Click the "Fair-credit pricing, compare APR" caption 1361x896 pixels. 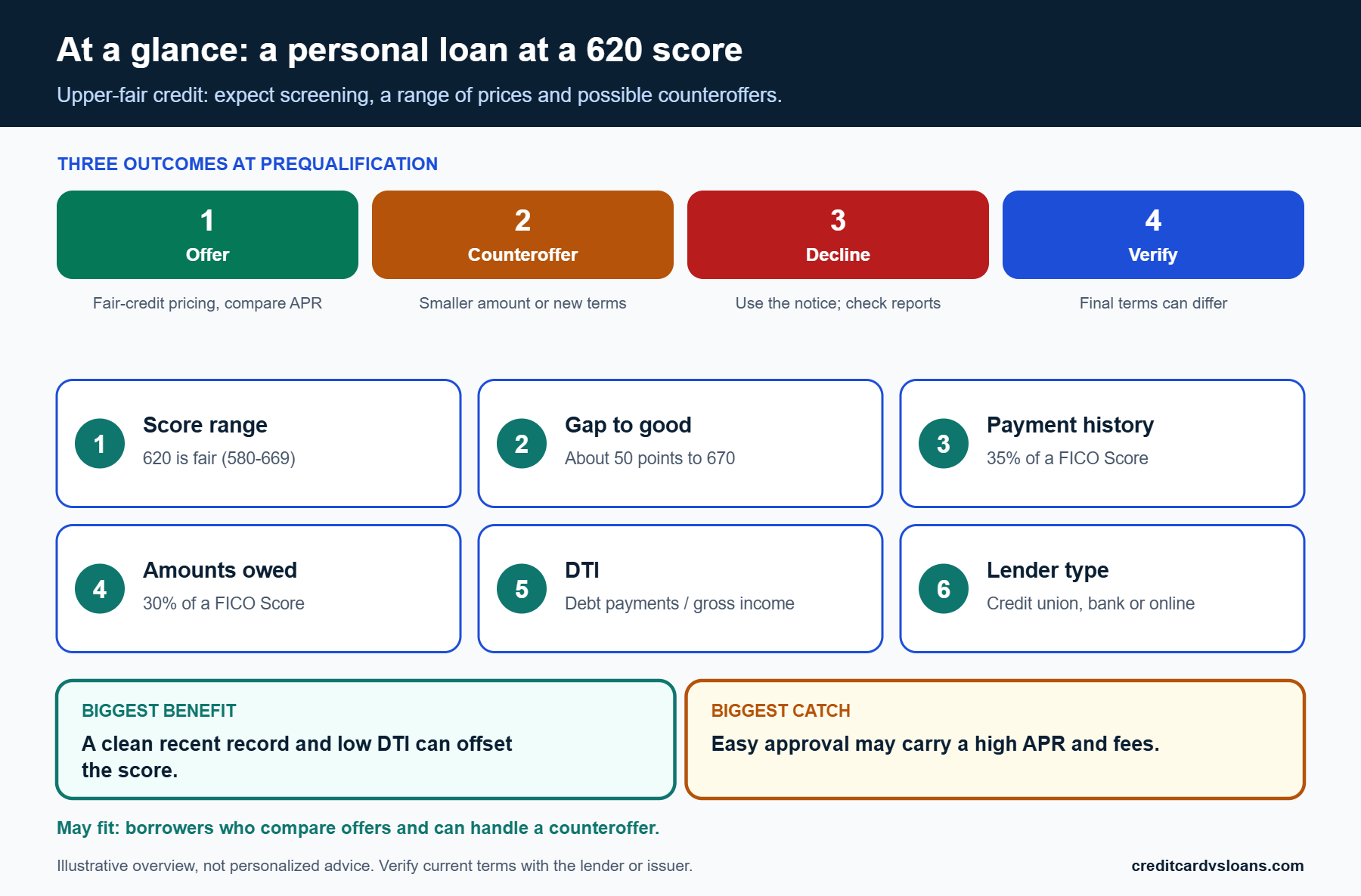[x=207, y=303]
